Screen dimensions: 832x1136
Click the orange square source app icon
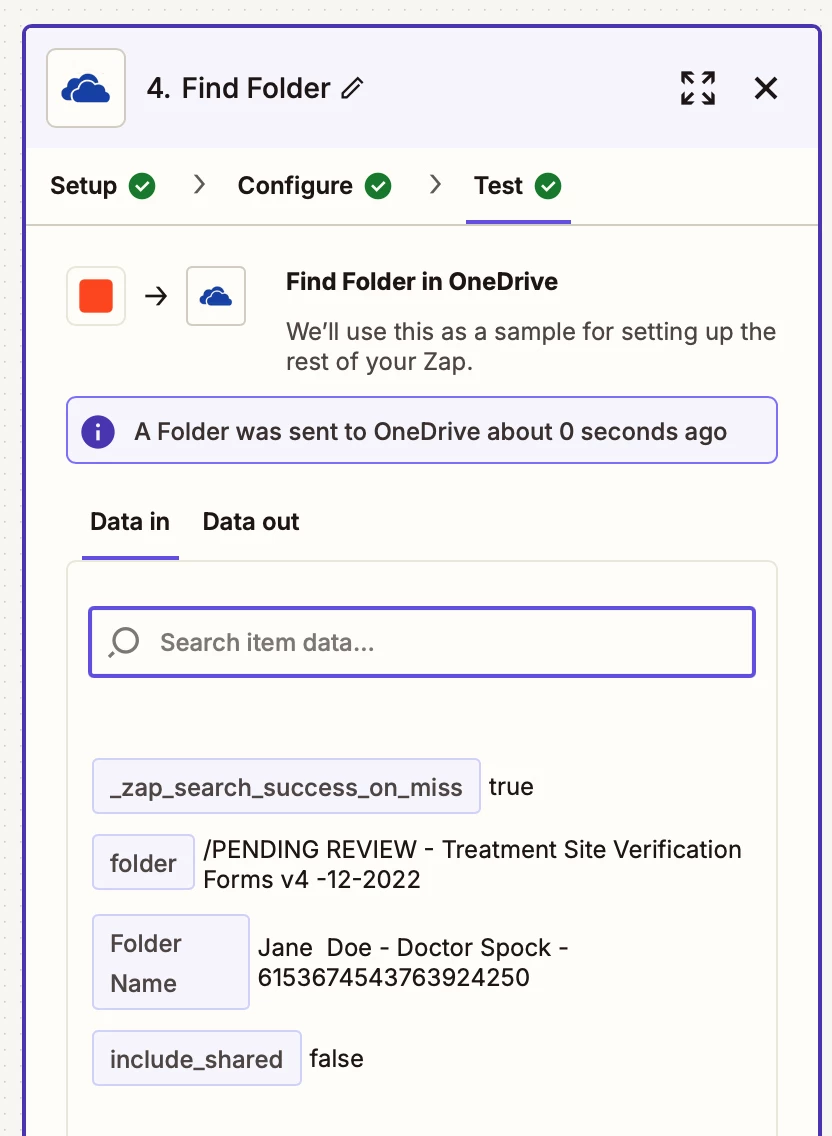[96, 296]
